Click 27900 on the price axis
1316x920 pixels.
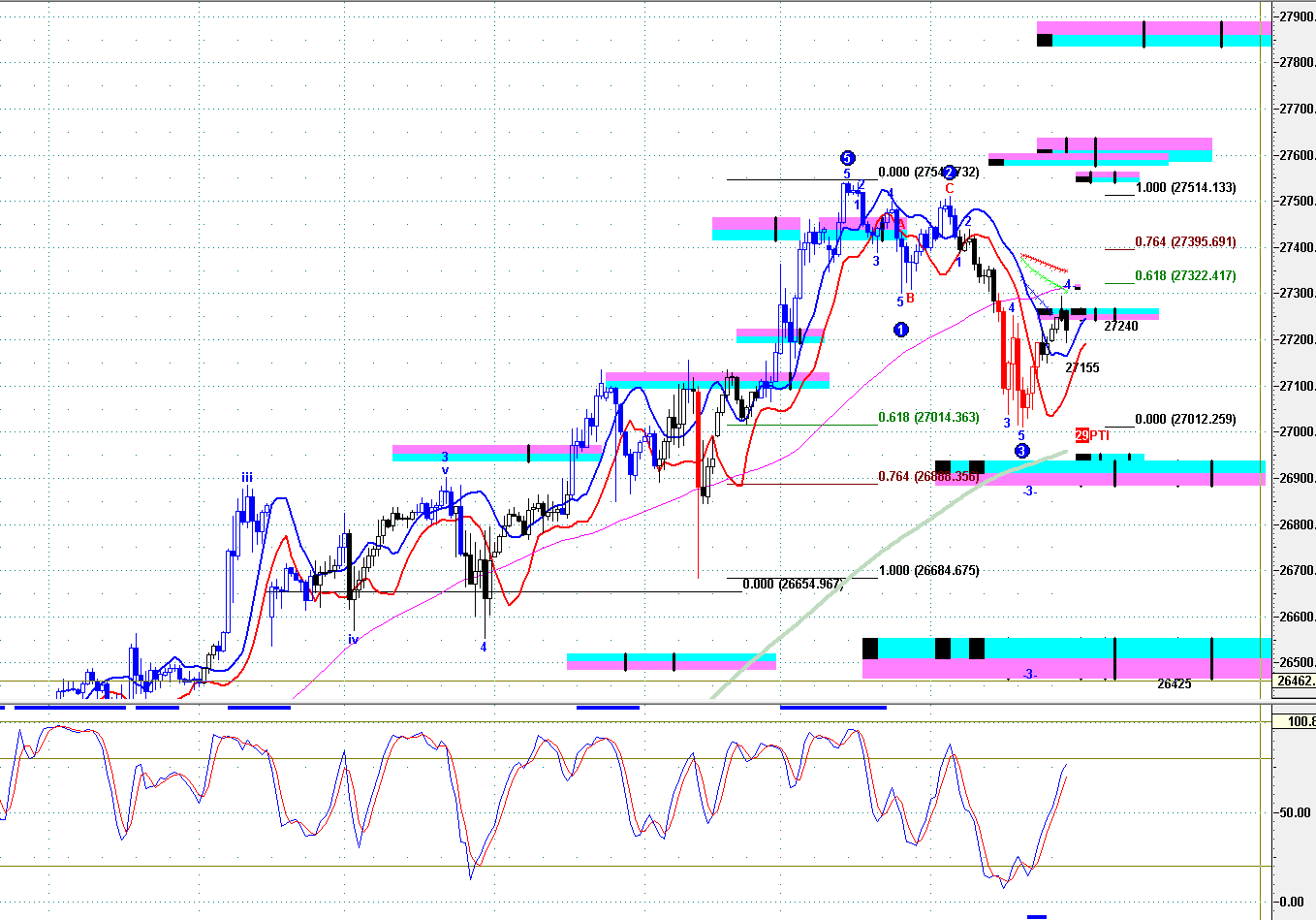1297,16
